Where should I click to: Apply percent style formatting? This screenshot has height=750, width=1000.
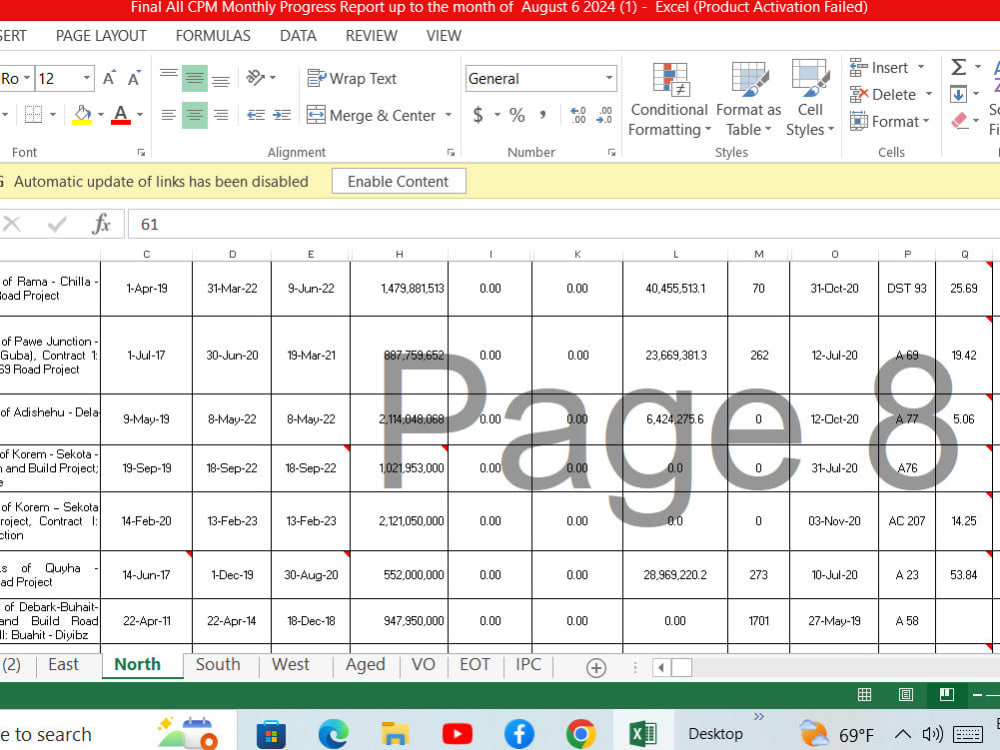[517, 115]
